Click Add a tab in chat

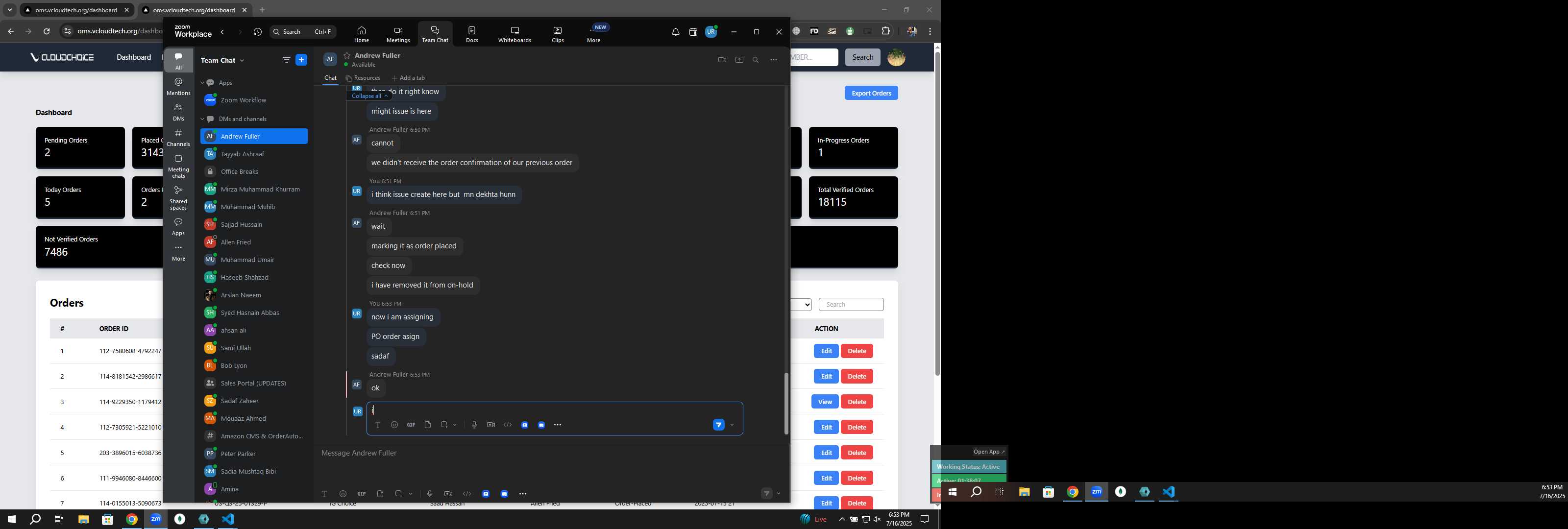pos(409,78)
